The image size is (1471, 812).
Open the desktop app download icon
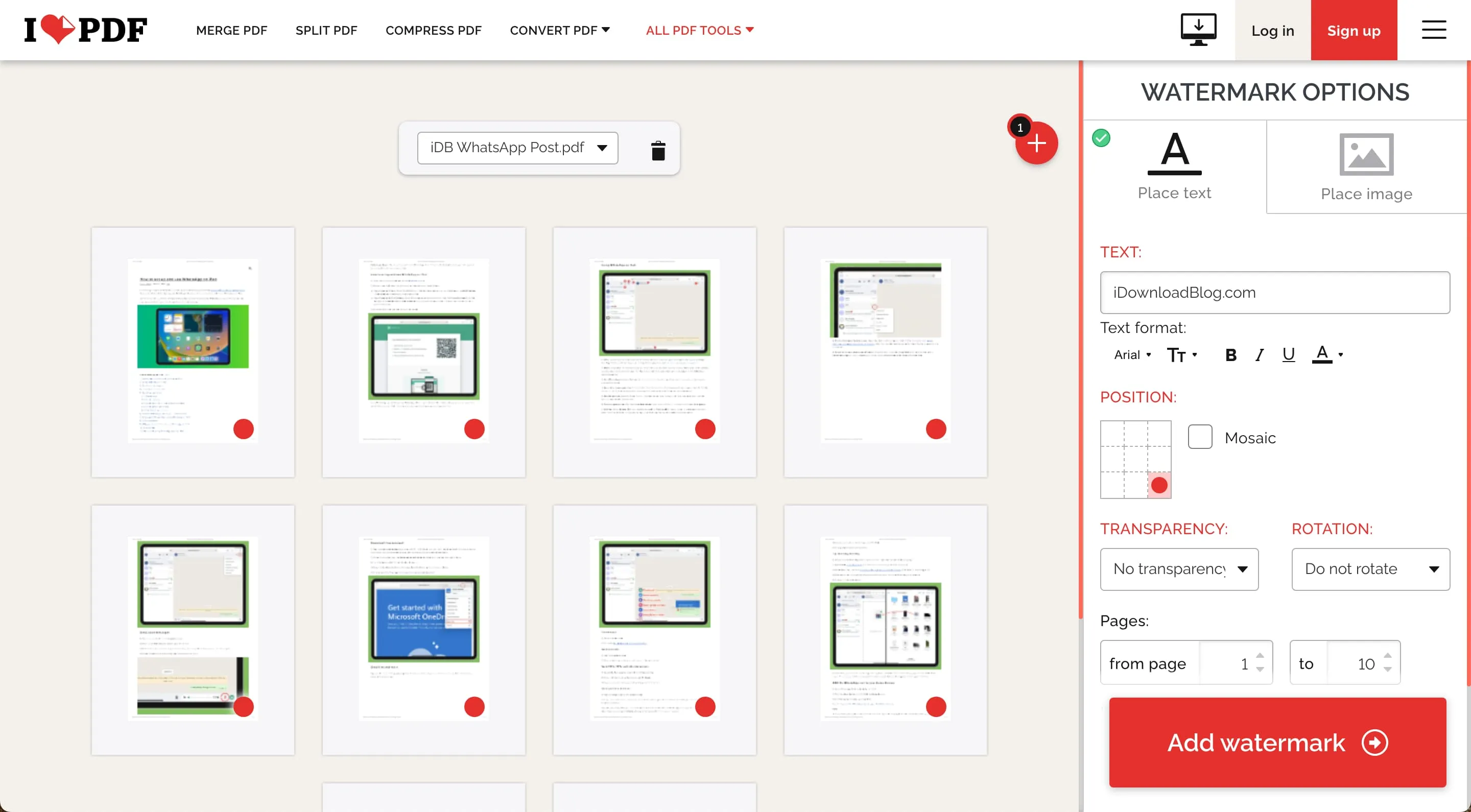click(1198, 30)
